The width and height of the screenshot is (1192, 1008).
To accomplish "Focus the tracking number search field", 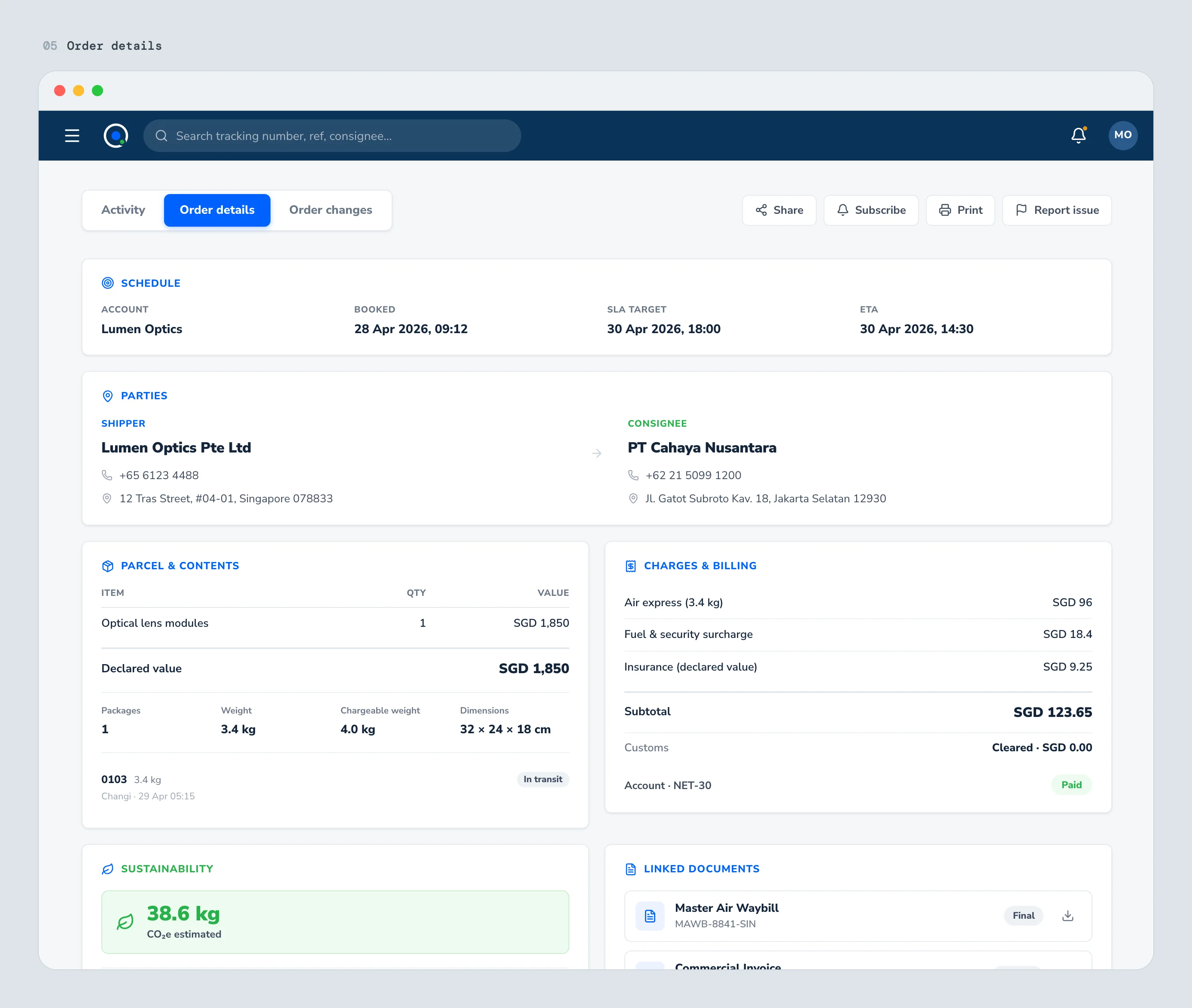I will point(332,135).
